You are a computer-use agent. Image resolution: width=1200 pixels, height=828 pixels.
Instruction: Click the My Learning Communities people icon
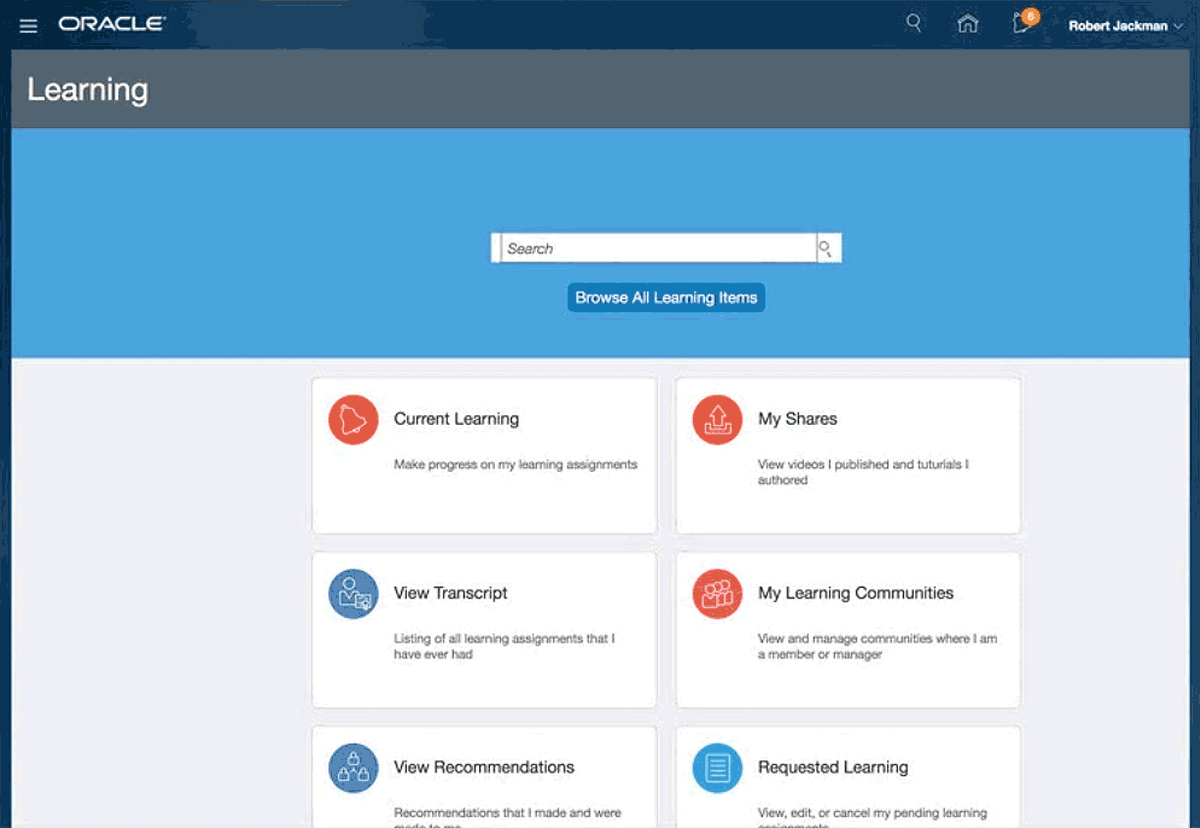(717, 594)
